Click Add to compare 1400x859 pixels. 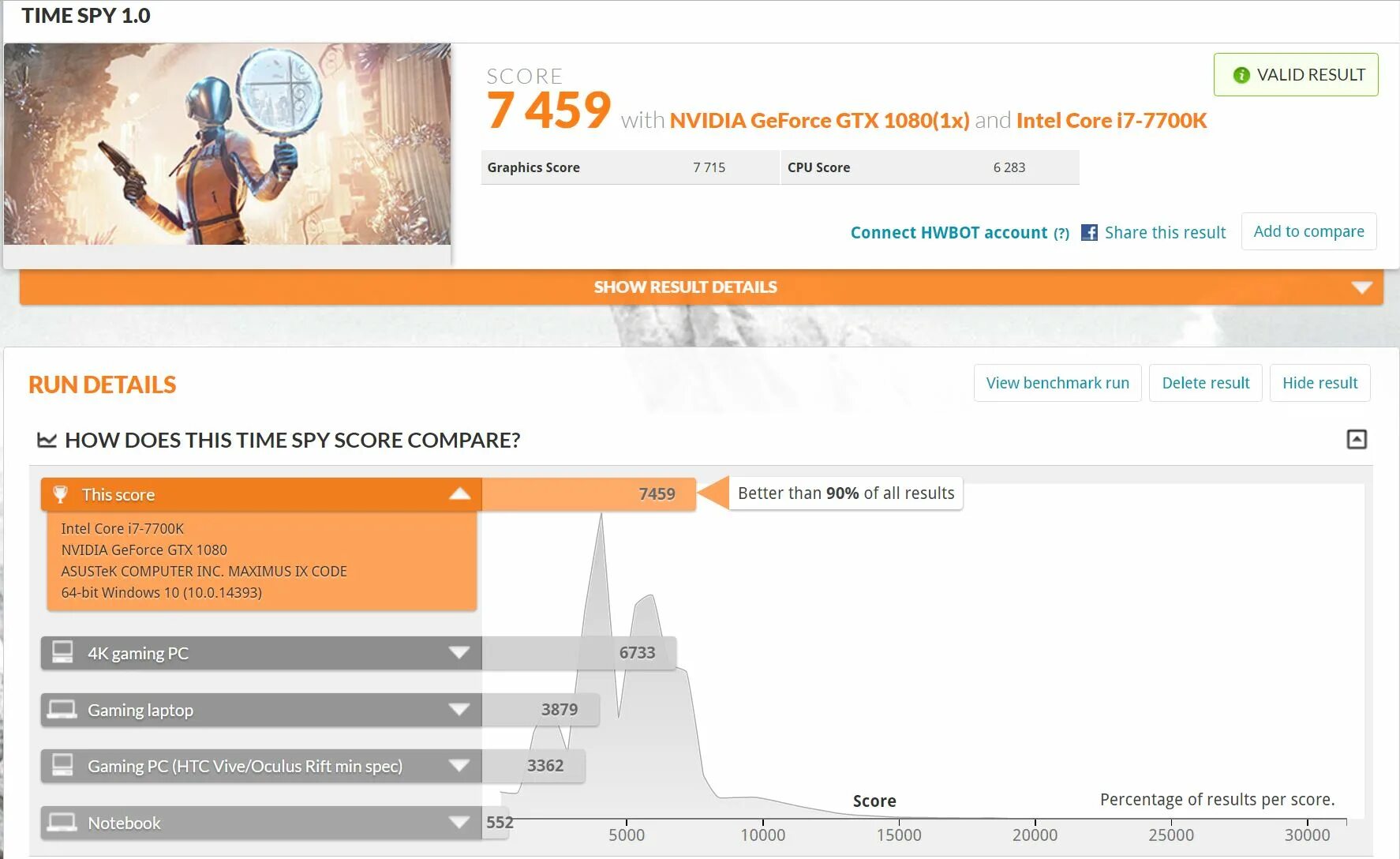pyautogui.click(x=1308, y=231)
